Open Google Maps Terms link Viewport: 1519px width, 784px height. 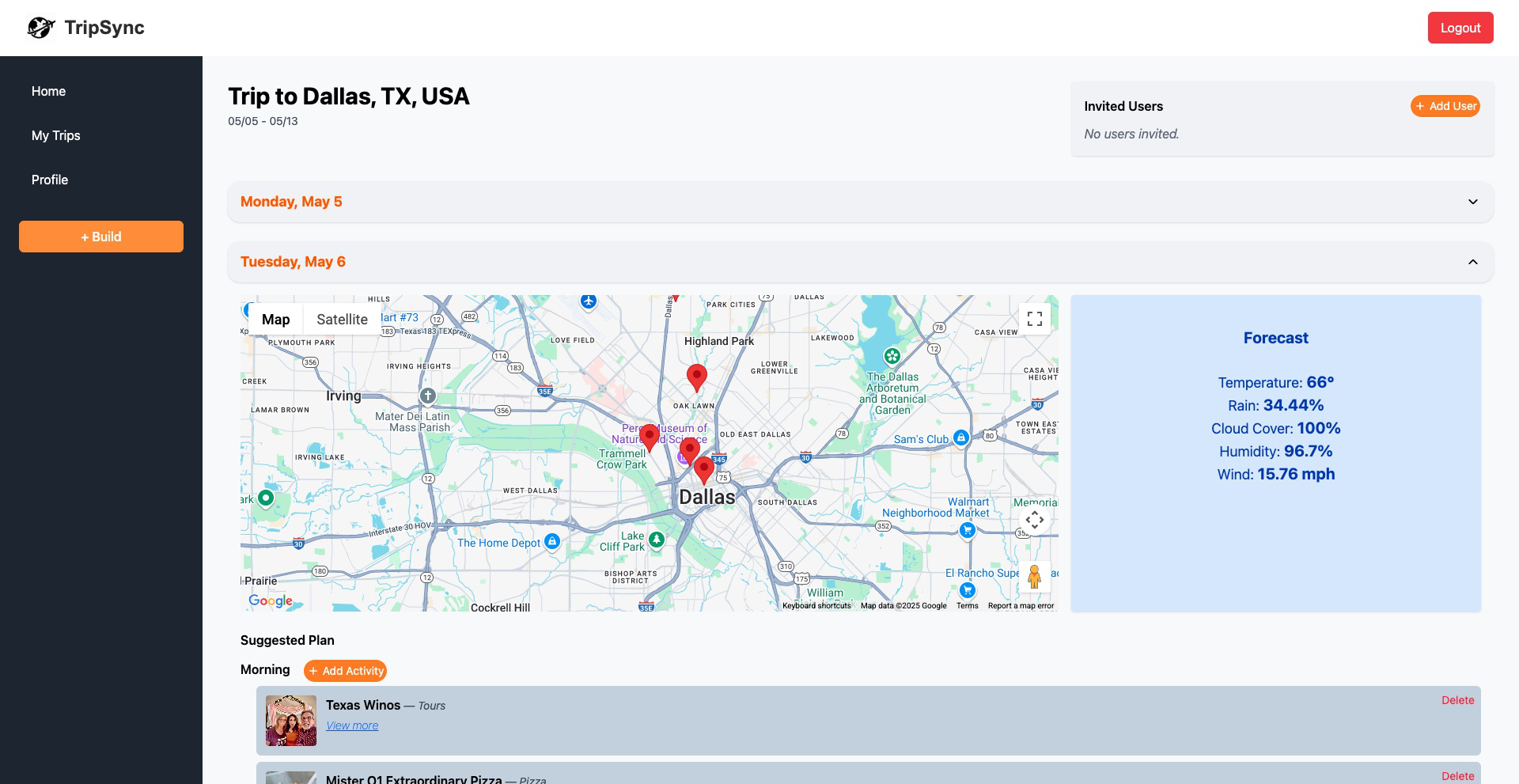[967, 606]
